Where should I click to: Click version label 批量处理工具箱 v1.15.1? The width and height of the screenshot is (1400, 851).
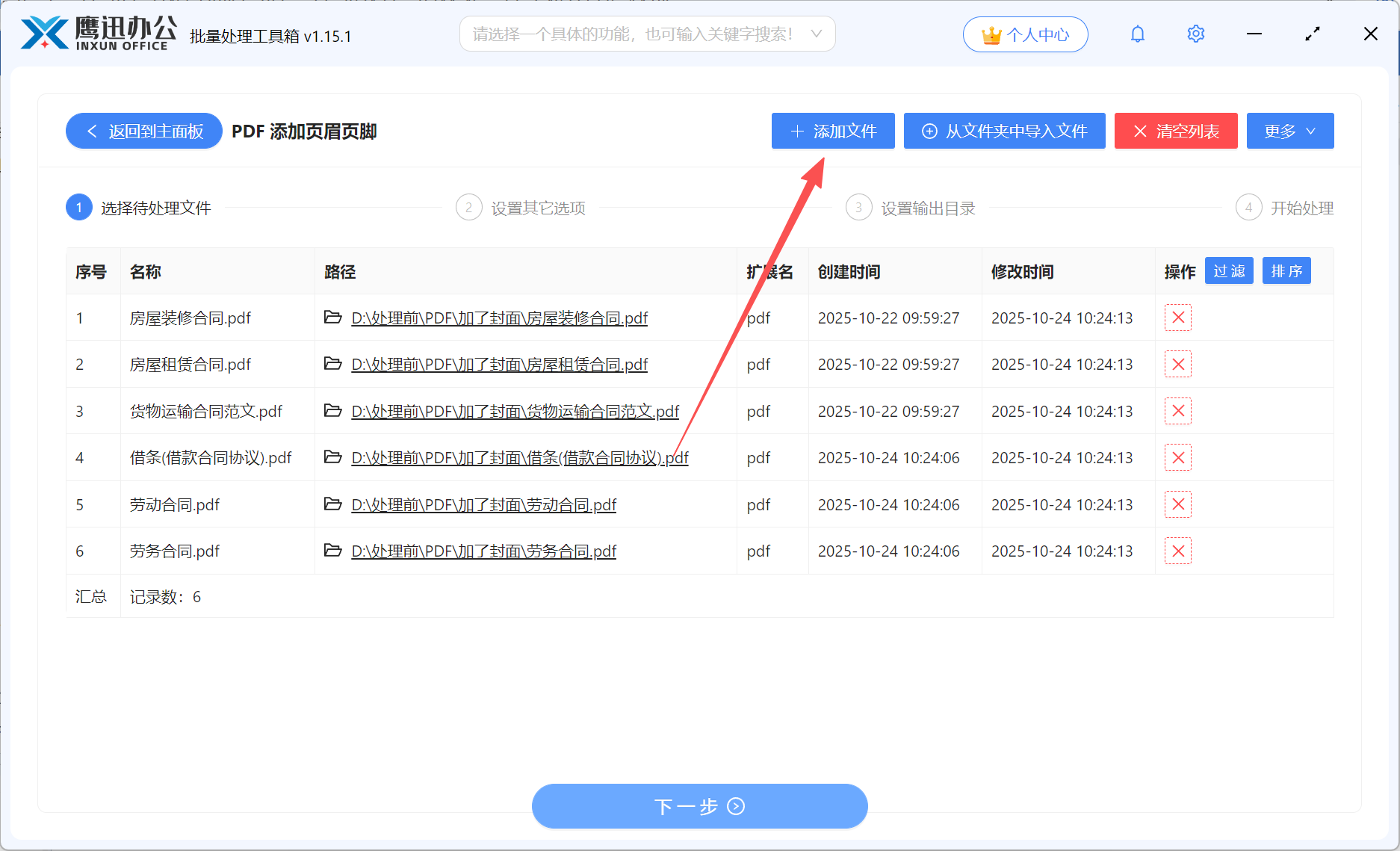coord(270,36)
